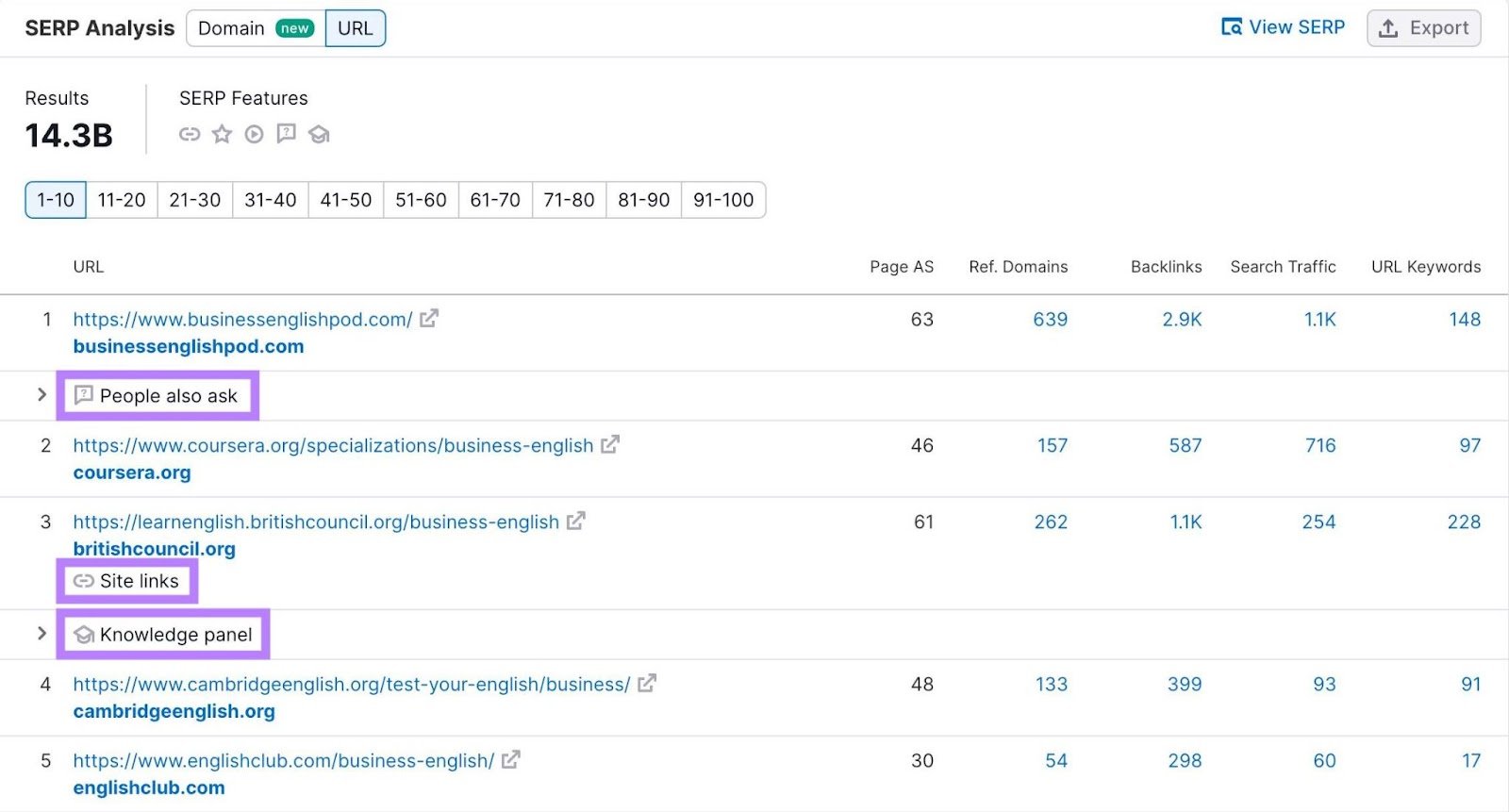Open businessenglishpod.com URL external link icon

tap(429, 319)
